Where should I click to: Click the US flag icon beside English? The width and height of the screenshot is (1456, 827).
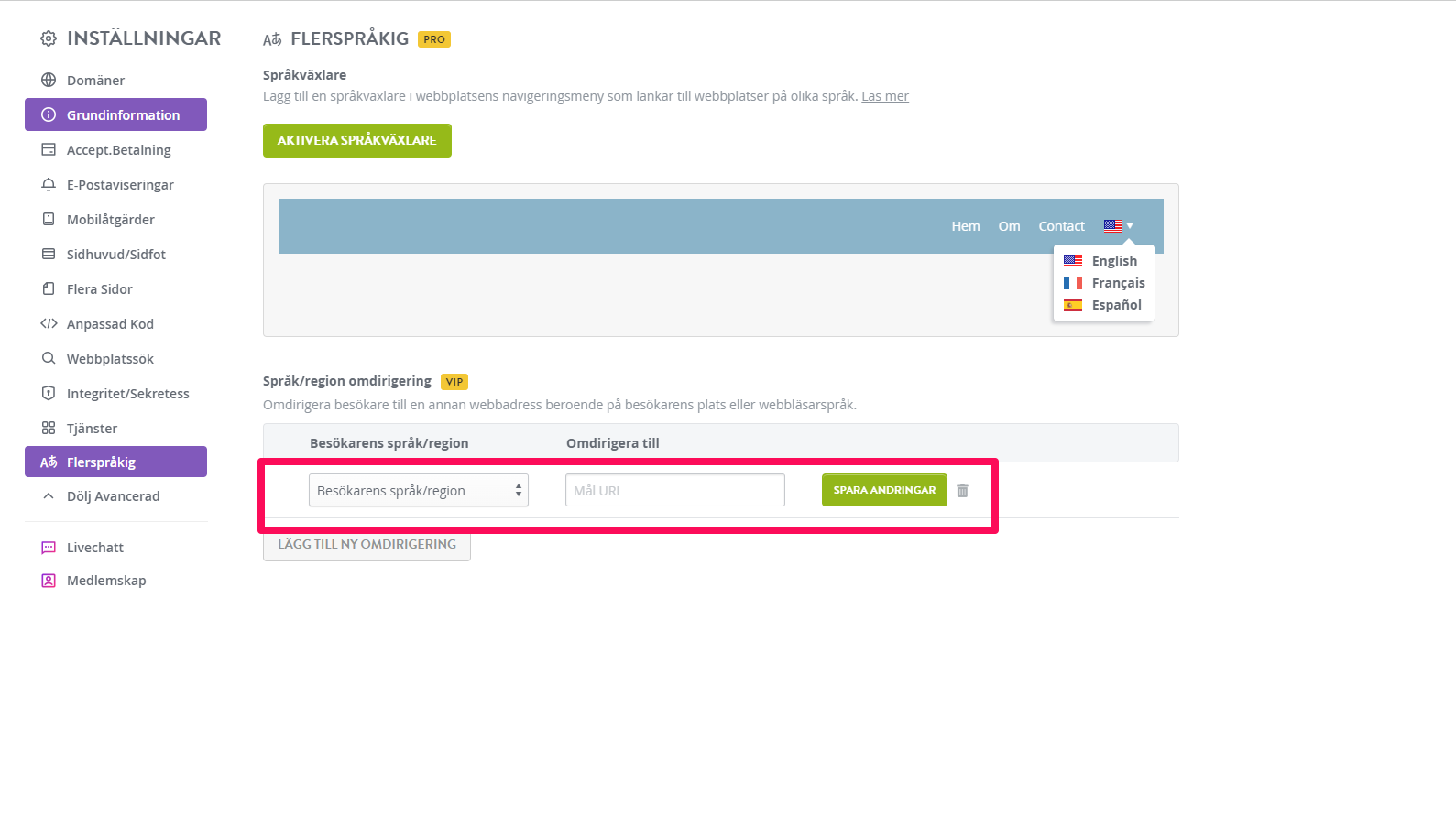1073,261
